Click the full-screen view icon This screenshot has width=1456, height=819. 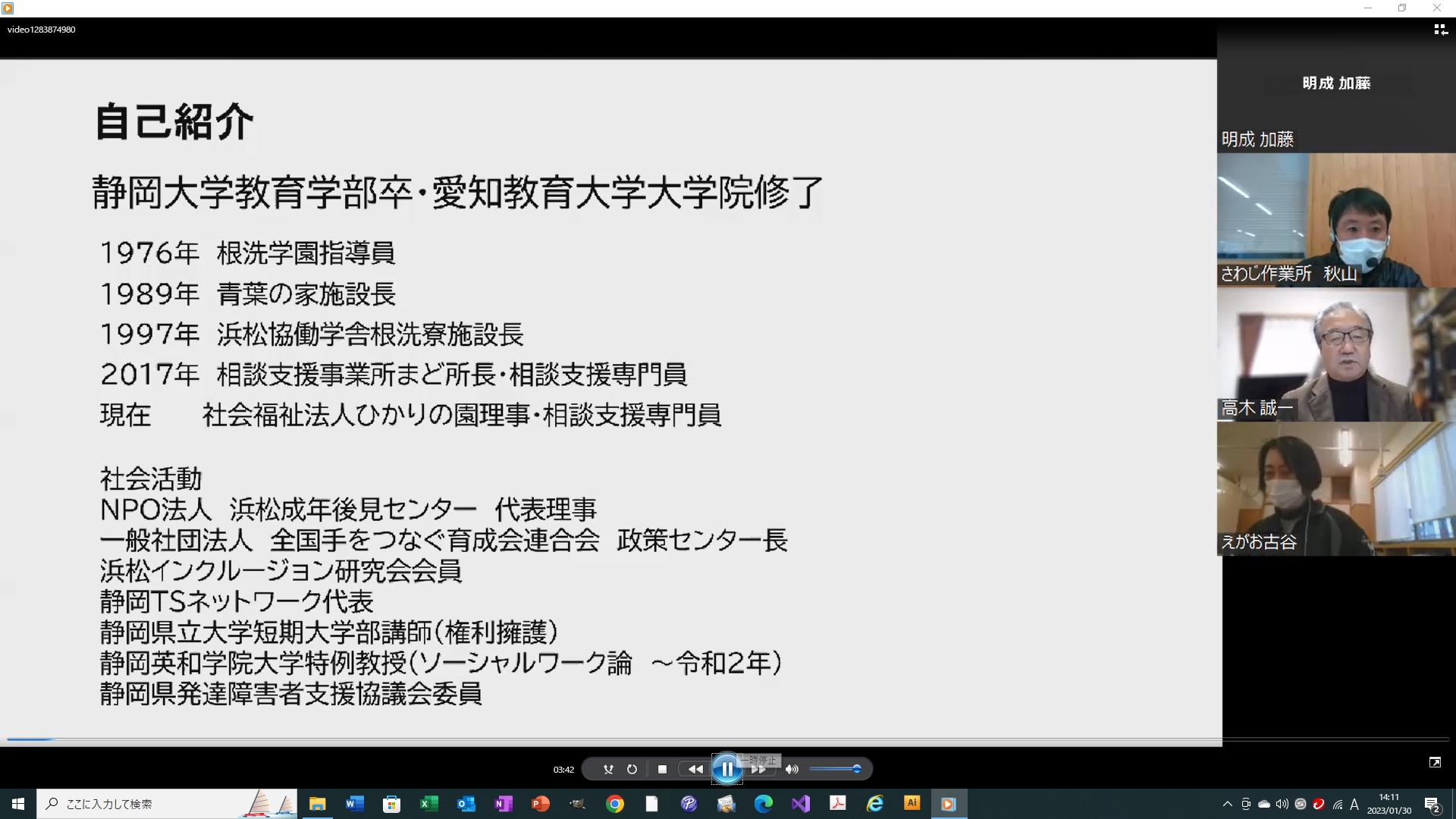click(1435, 762)
